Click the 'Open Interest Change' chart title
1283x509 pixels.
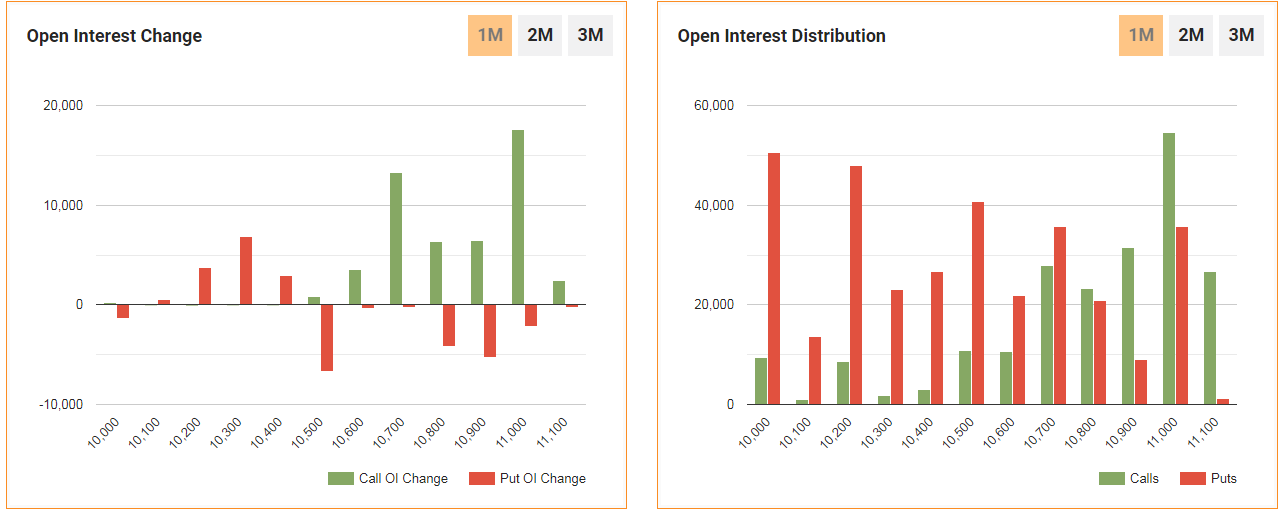click(114, 36)
